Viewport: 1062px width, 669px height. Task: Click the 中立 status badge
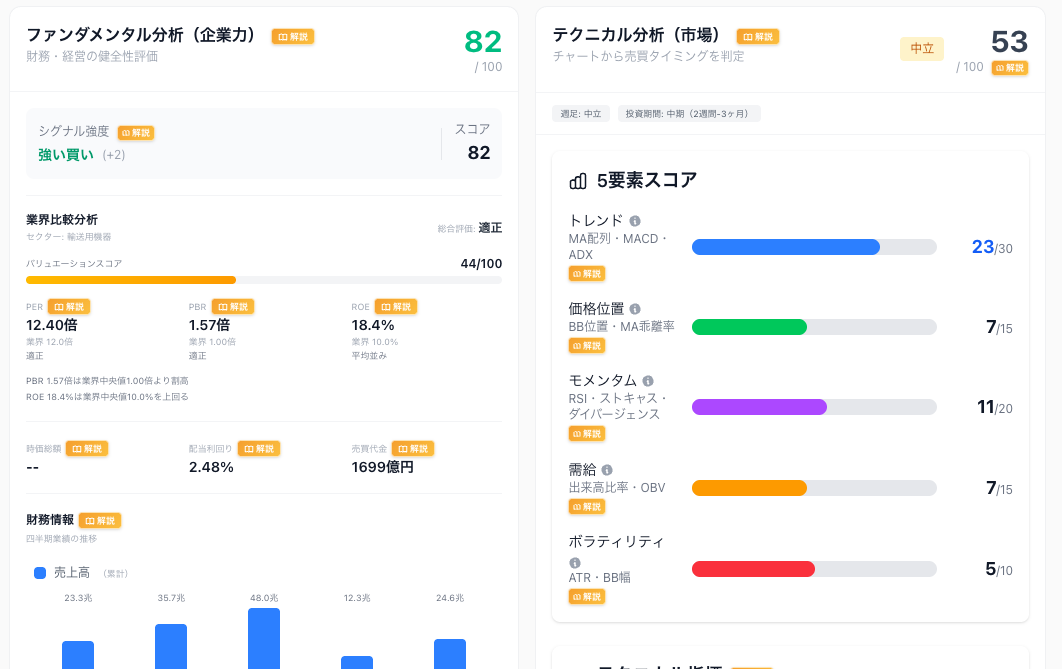[921, 48]
